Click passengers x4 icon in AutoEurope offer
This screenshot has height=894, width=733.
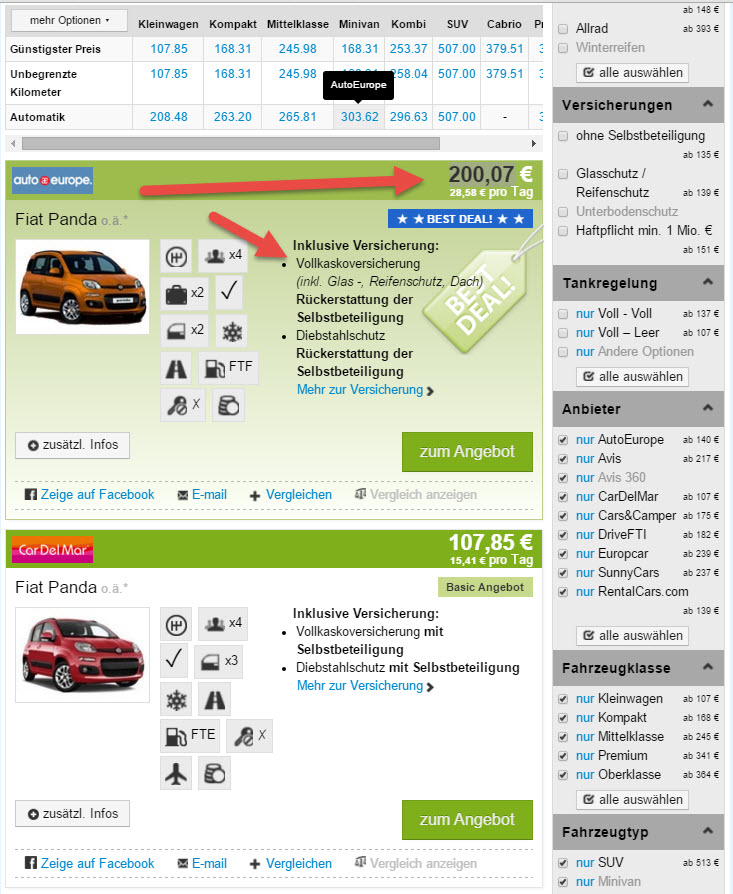tap(223, 255)
